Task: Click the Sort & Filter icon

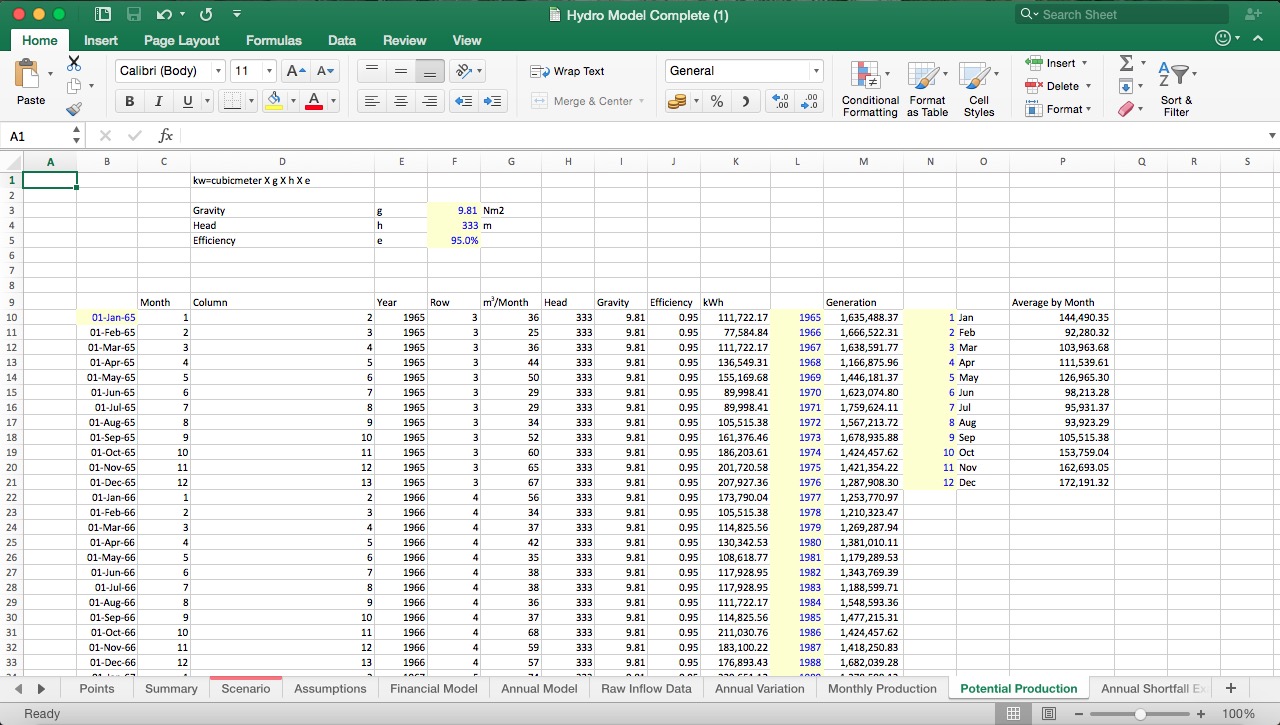Action: [x=1176, y=88]
